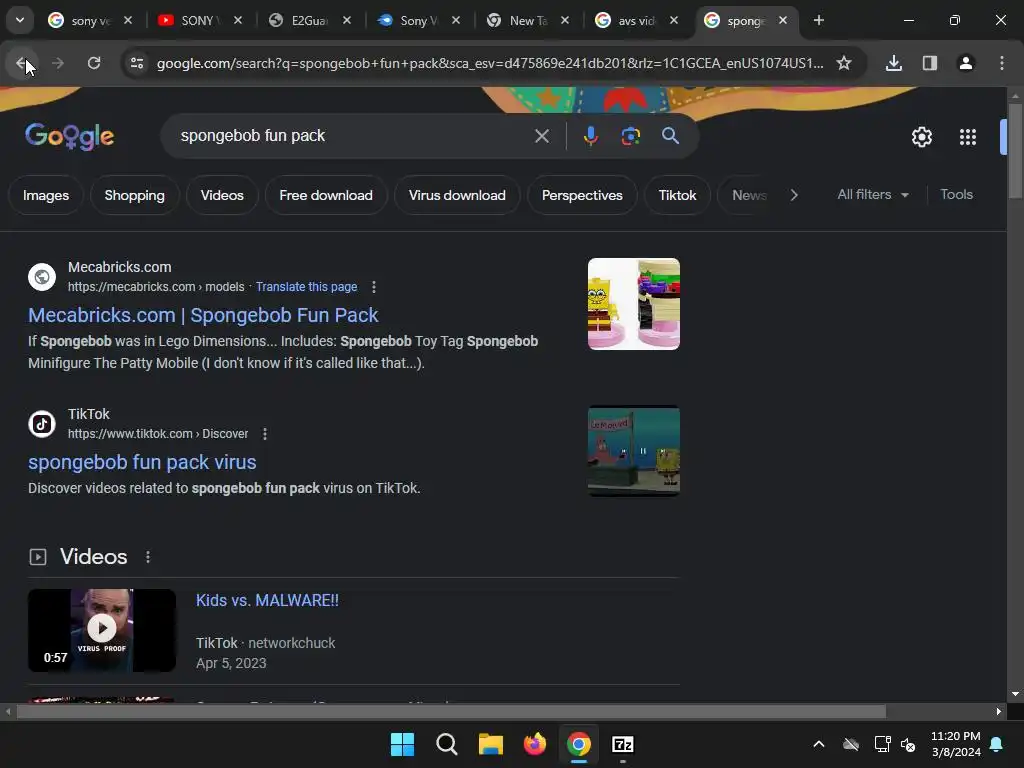Go back using browser back arrow
This screenshot has width=1024, height=768.
pyautogui.click(x=21, y=63)
